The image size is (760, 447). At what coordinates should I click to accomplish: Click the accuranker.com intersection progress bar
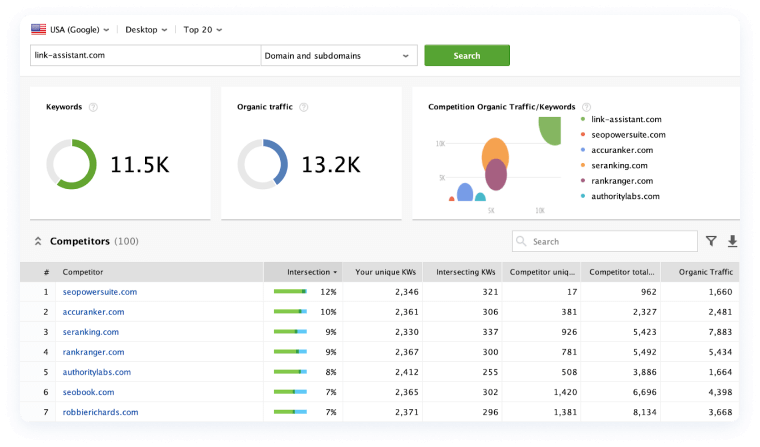coord(290,312)
